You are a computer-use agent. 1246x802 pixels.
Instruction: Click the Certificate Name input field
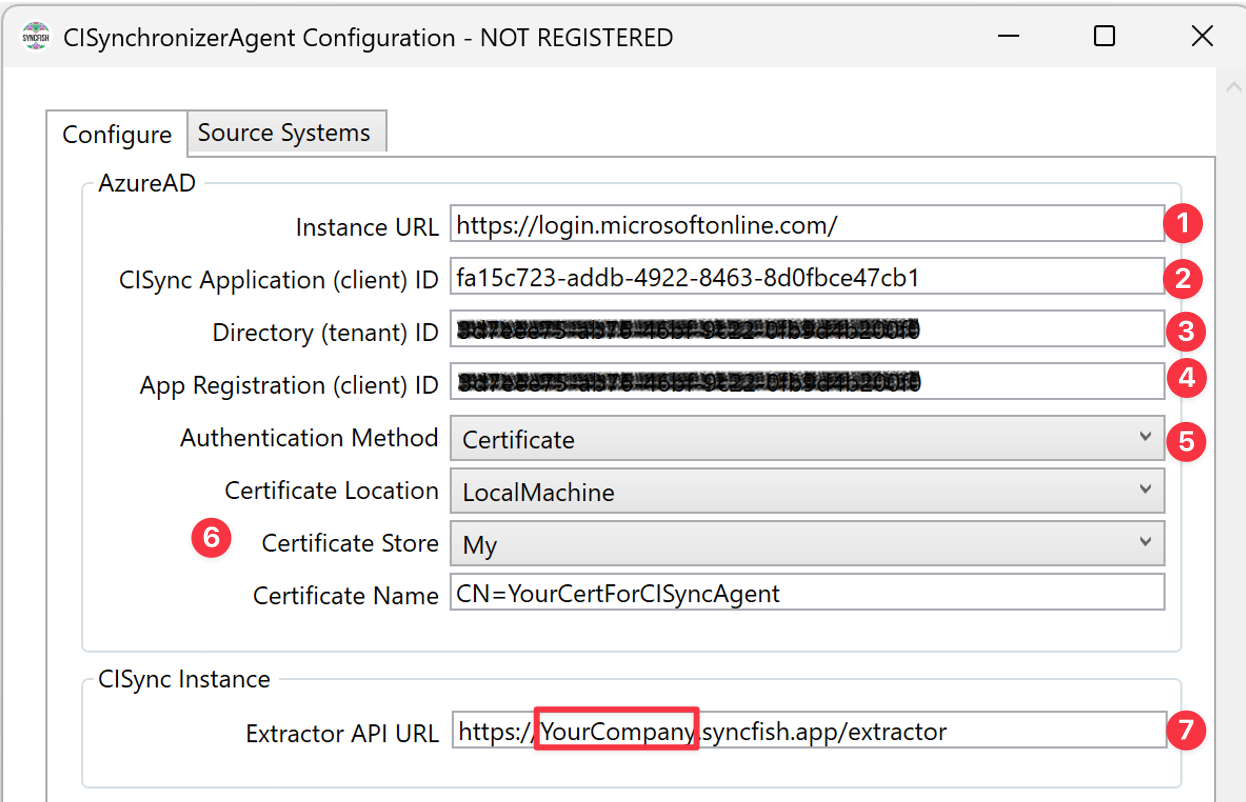(807, 592)
